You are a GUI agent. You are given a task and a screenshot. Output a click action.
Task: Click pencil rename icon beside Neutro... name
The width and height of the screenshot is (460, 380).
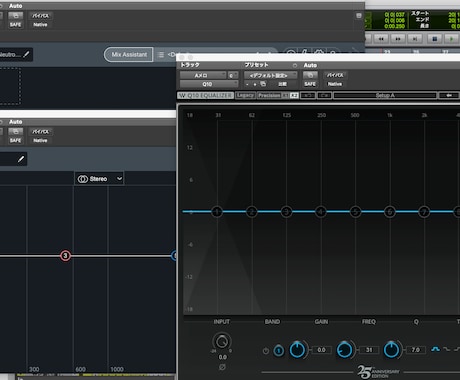(x=26, y=54)
